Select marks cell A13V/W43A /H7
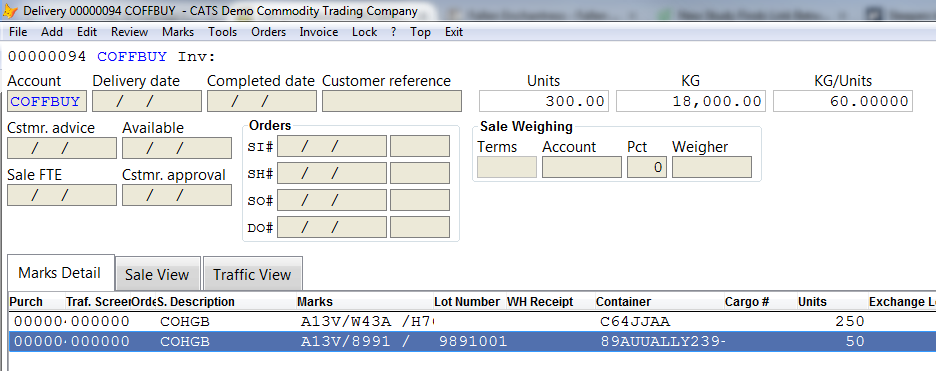This screenshot has width=936, height=371. click(365, 322)
